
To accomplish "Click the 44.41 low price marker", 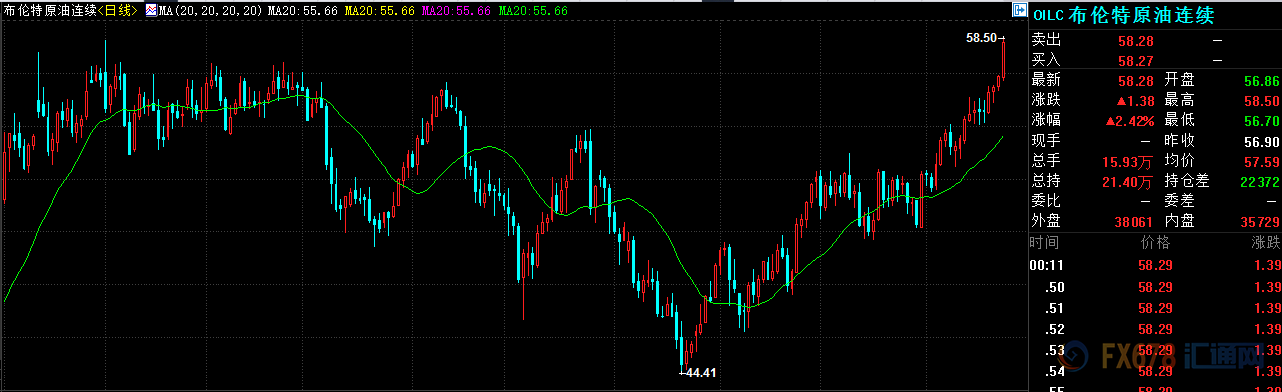I will (700, 373).
